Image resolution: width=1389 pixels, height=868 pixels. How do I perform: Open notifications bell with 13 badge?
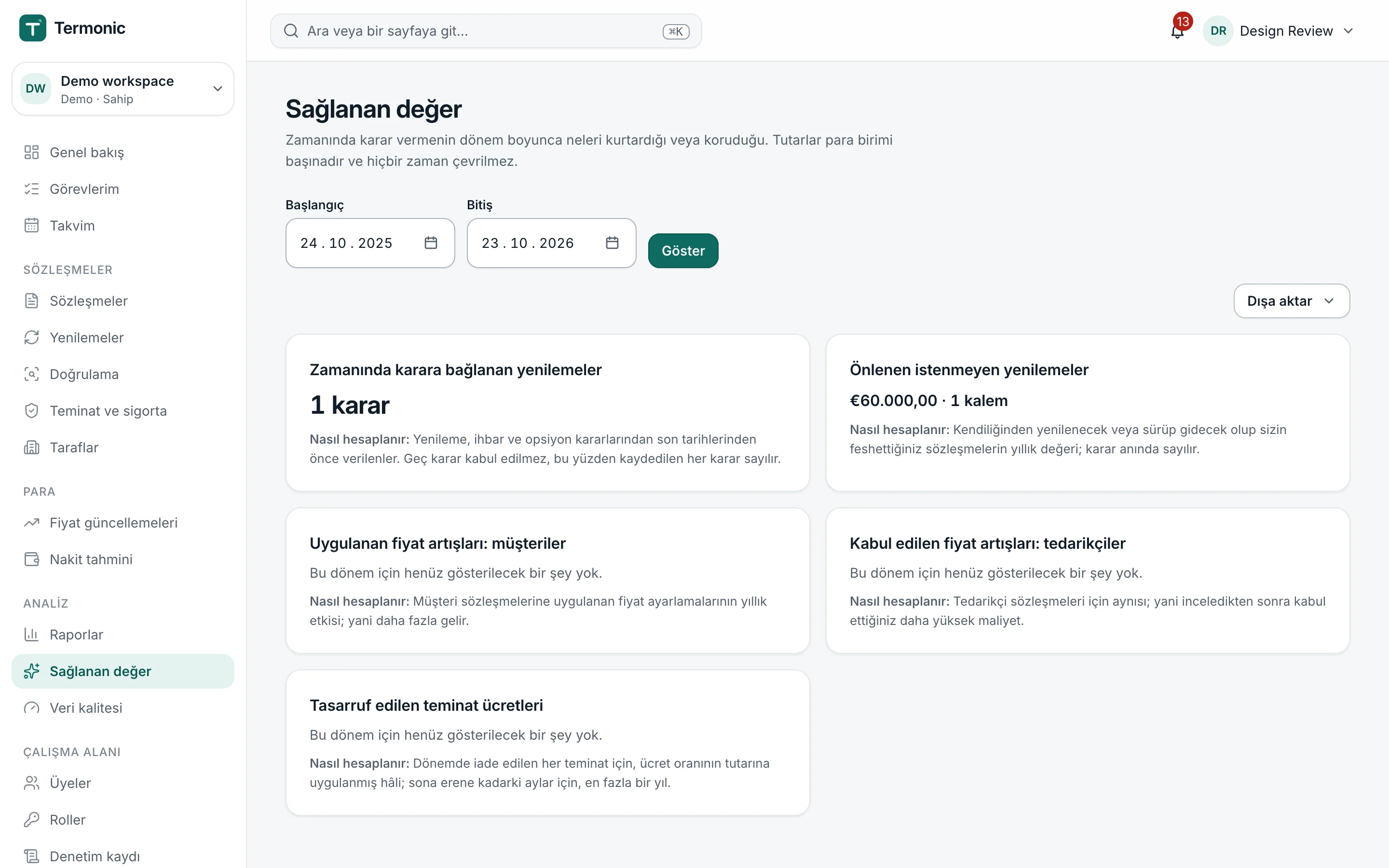[x=1177, y=31]
